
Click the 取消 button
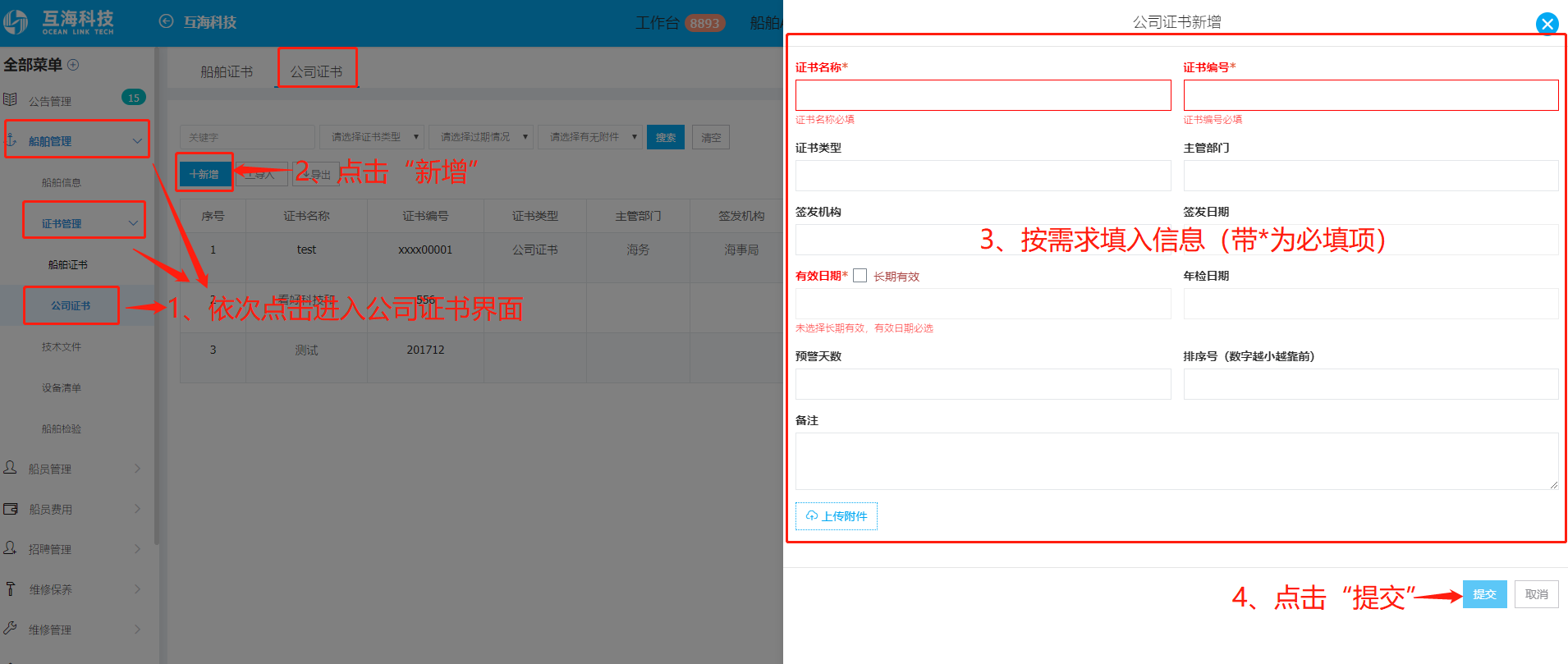pyautogui.click(x=1536, y=594)
